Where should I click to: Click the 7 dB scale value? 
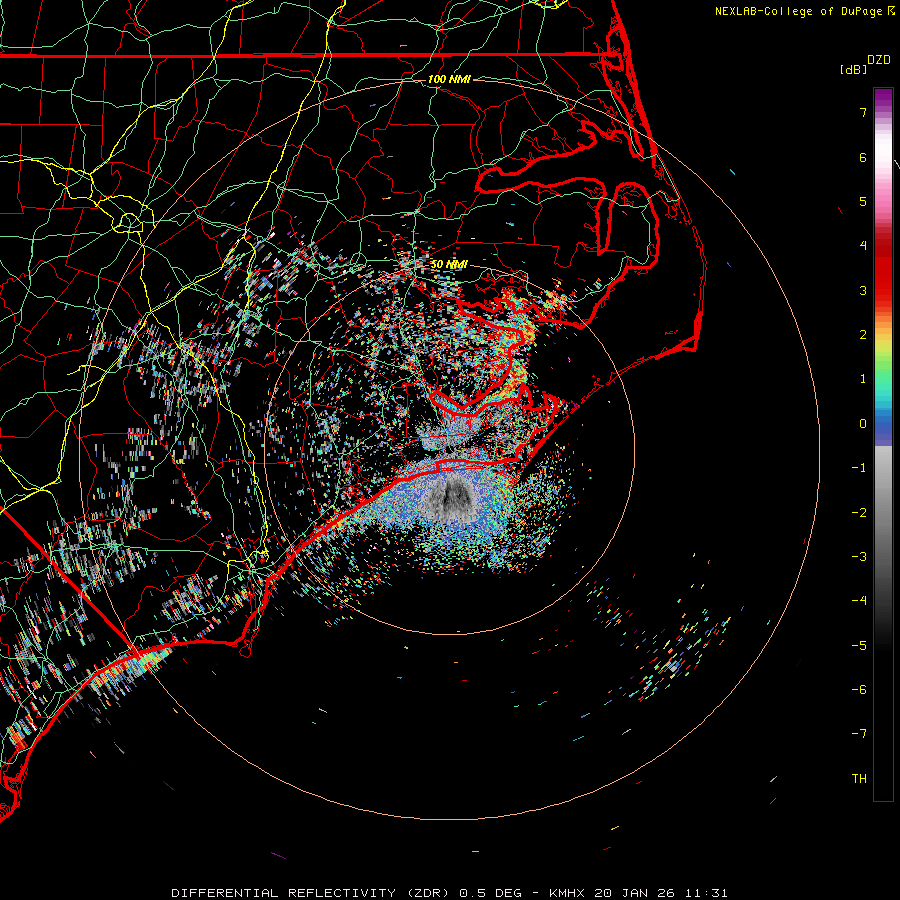[863, 112]
